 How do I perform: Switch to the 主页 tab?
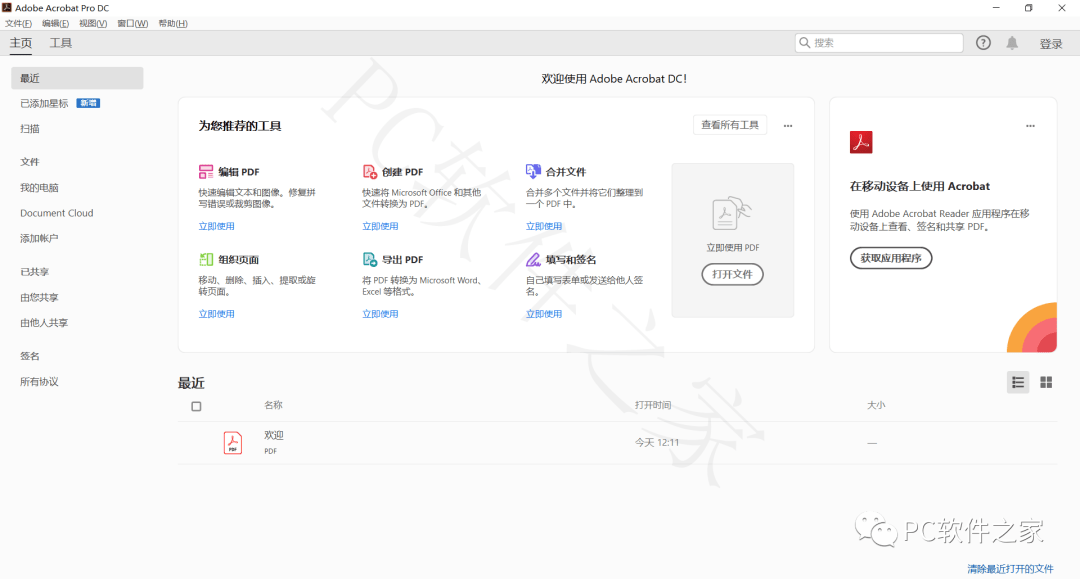pyautogui.click(x=21, y=43)
